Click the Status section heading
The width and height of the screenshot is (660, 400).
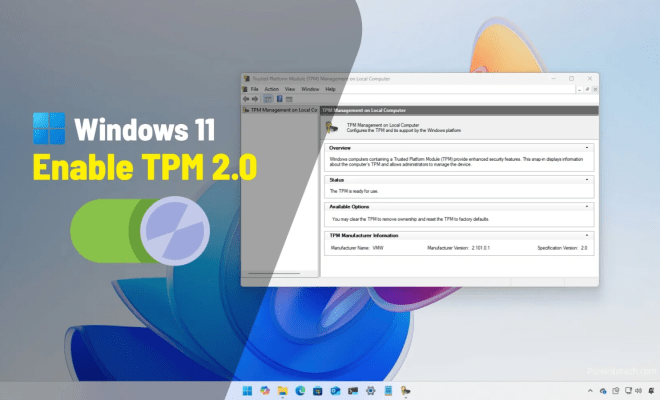tap(337, 180)
